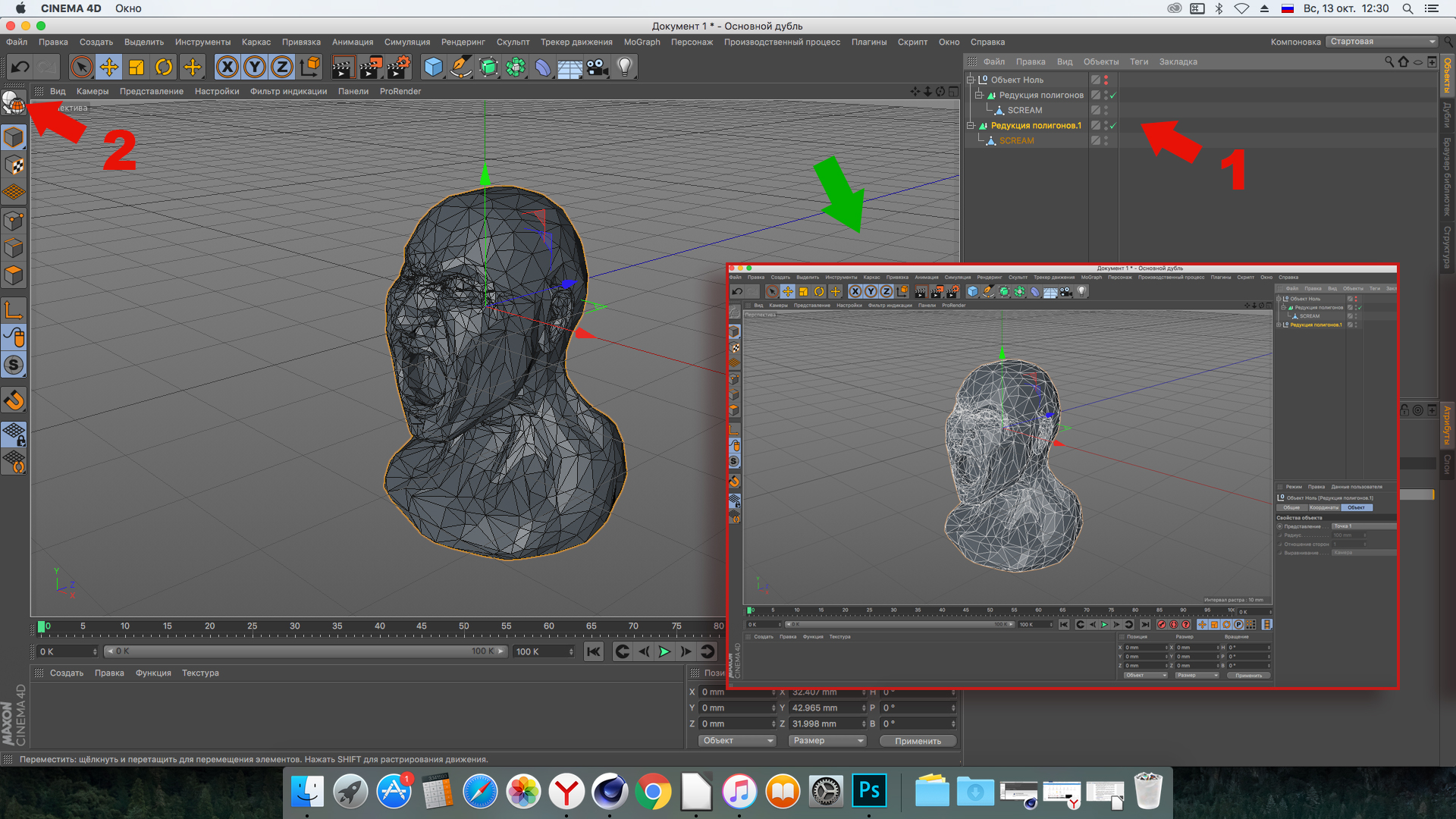The width and height of the screenshot is (1456, 819).
Task: Switch to Texture mode checker cube
Action: point(14,165)
